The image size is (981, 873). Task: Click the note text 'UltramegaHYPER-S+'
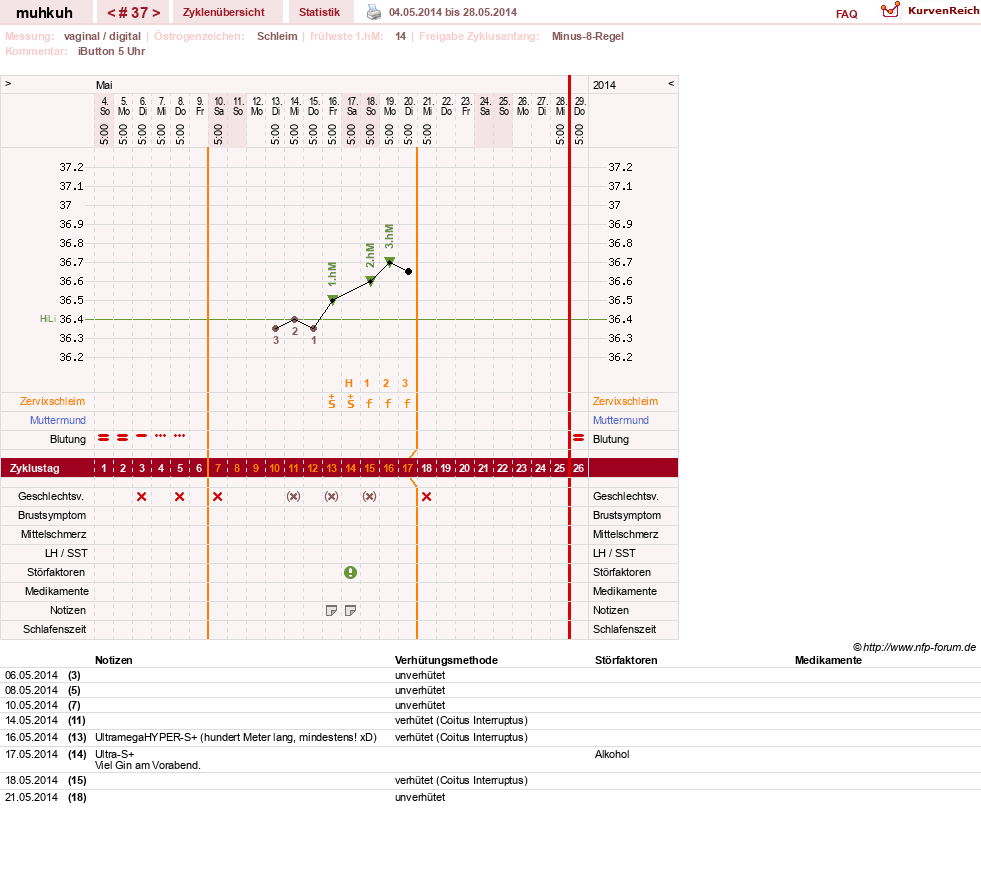coord(146,737)
